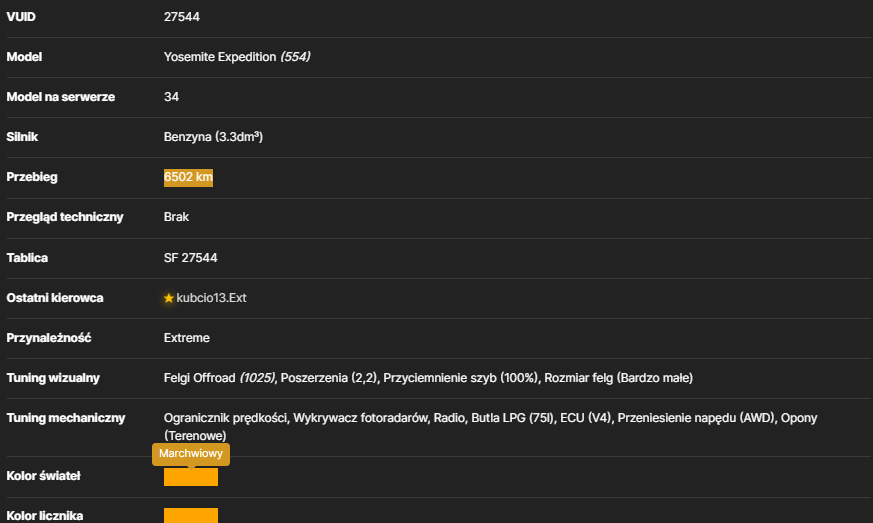Click the Extreme affiliation value

[187, 338]
